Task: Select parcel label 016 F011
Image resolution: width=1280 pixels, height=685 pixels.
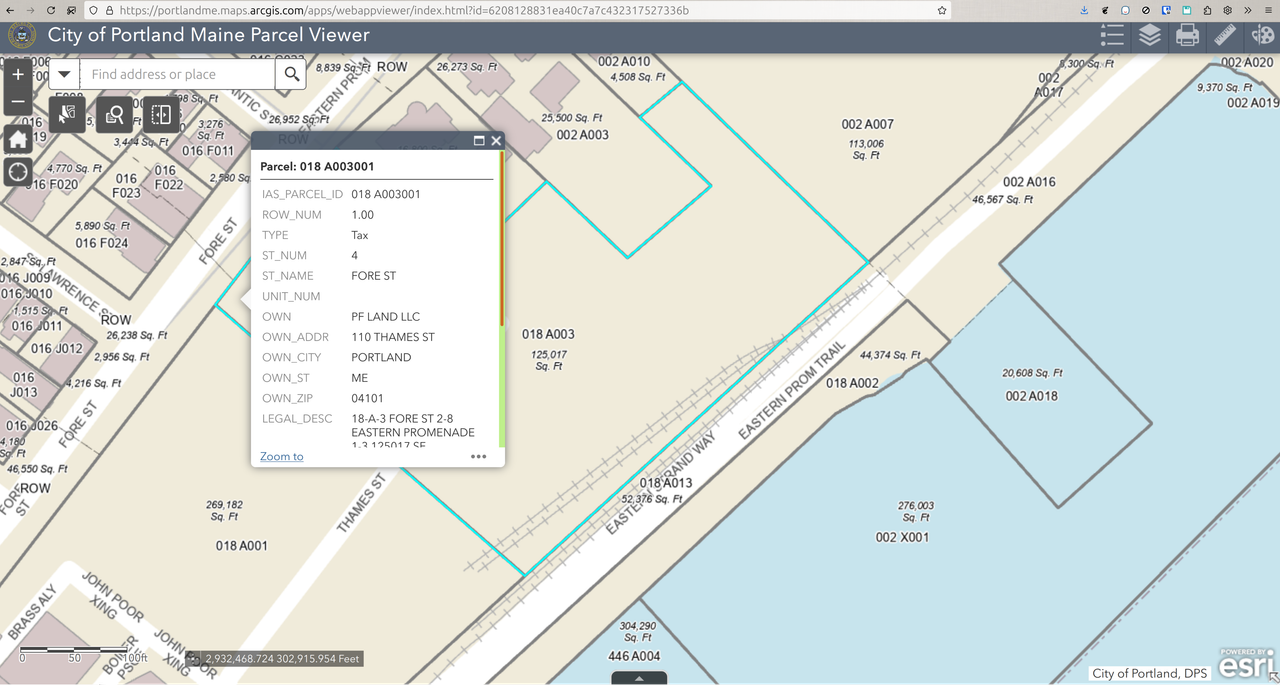Action: click(207, 151)
